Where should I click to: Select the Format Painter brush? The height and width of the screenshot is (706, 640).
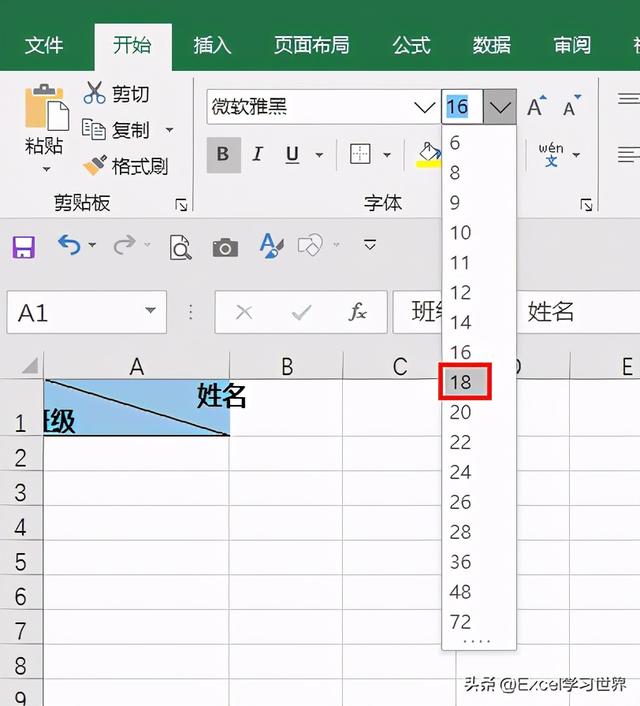tap(95, 166)
